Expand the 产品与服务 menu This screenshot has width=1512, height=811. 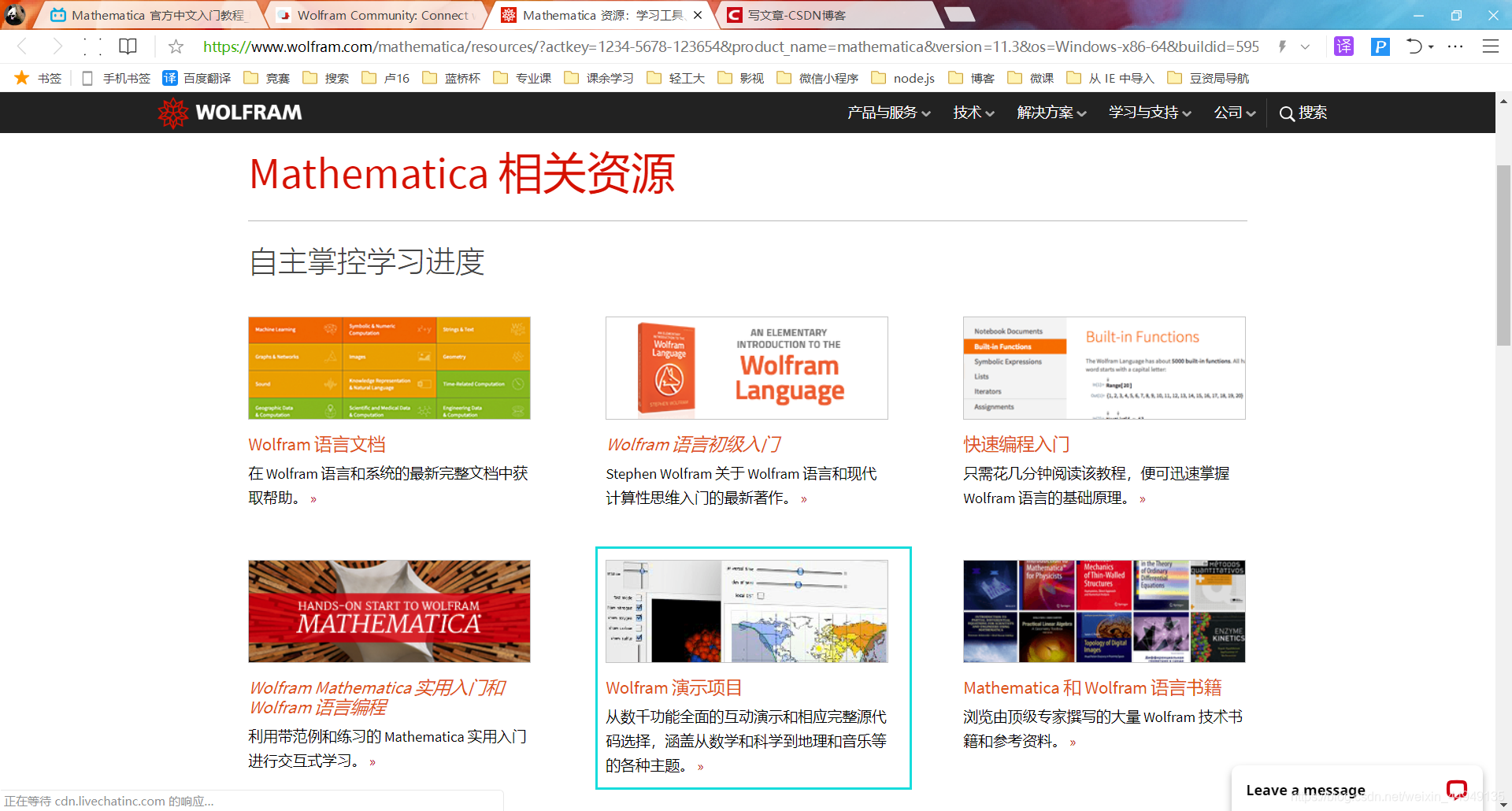(x=889, y=113)
